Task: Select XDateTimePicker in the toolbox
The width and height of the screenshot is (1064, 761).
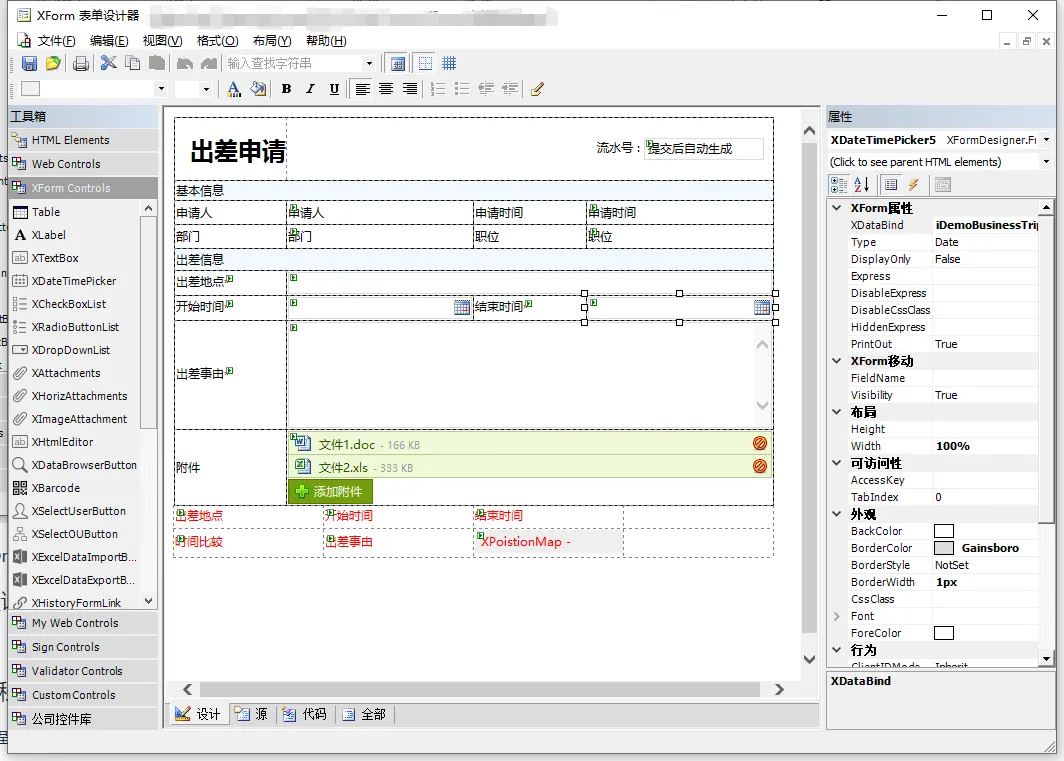Action: (73, 281)
